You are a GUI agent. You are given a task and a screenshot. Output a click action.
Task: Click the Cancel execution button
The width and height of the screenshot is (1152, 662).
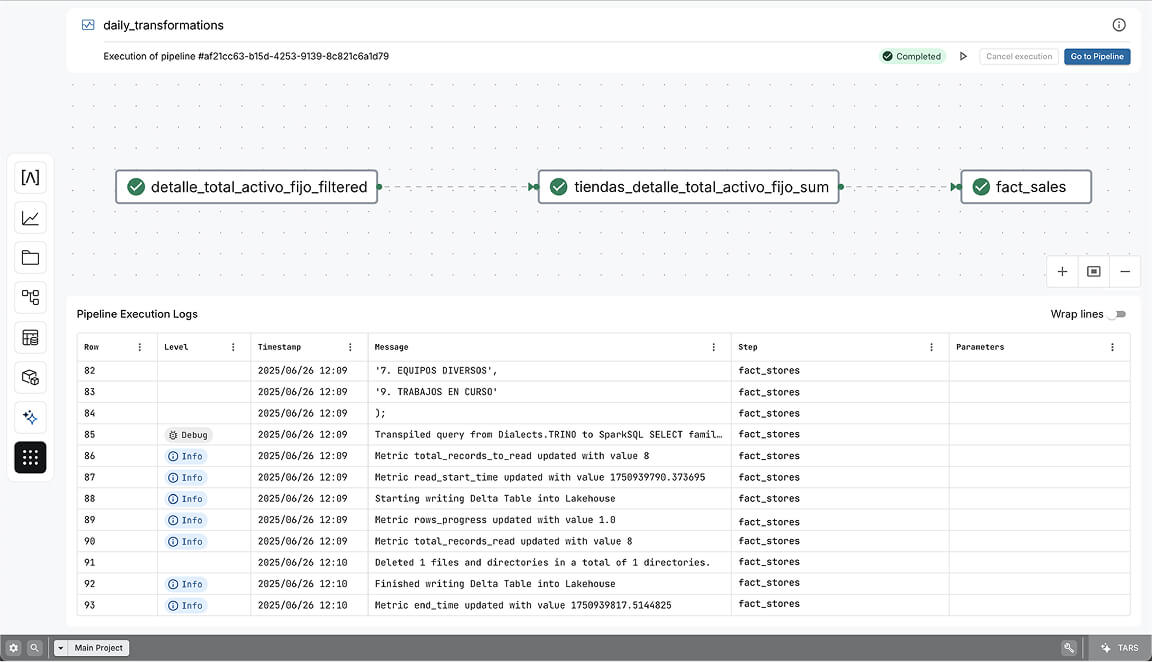1018,57
